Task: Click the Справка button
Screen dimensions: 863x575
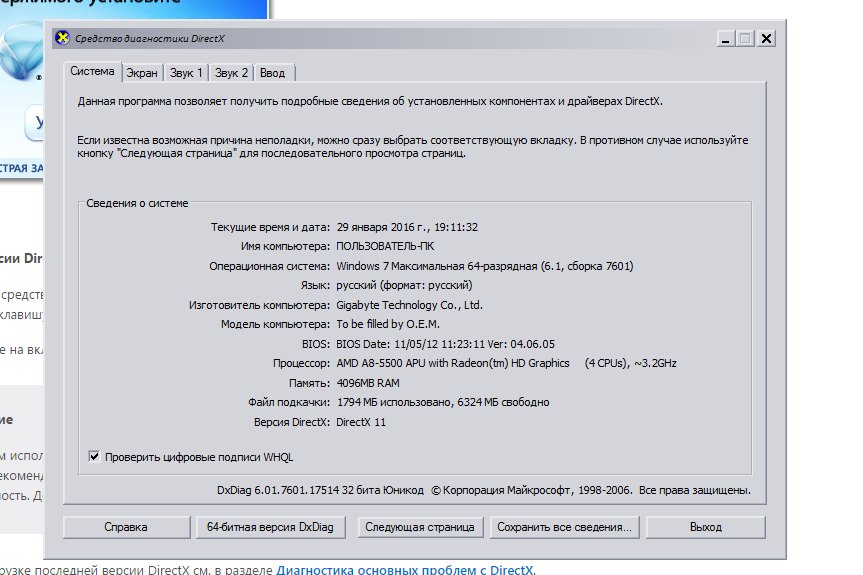Action: [126, 527]
